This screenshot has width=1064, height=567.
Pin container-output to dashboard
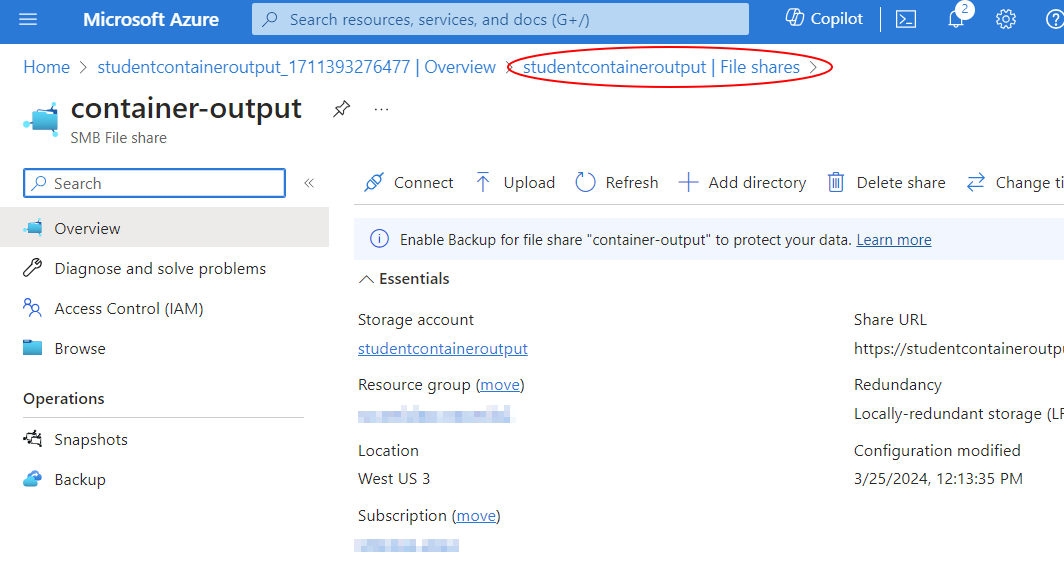click(x=341, y=109)
